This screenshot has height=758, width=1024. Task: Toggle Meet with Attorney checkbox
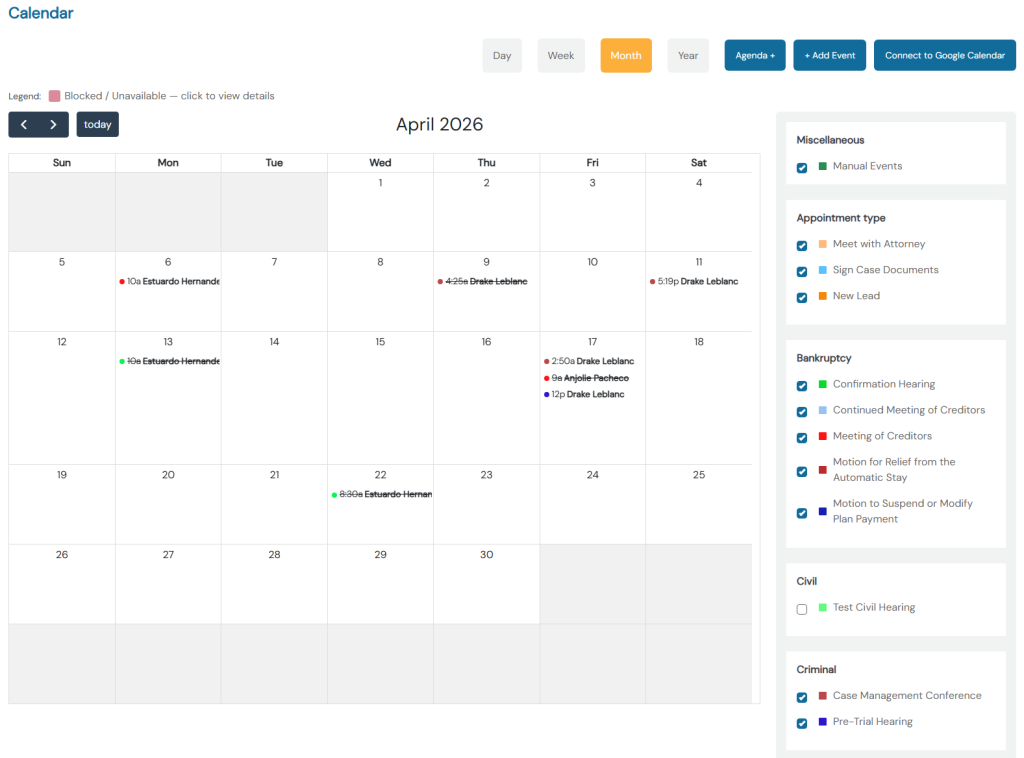click(x=802, y=245)
